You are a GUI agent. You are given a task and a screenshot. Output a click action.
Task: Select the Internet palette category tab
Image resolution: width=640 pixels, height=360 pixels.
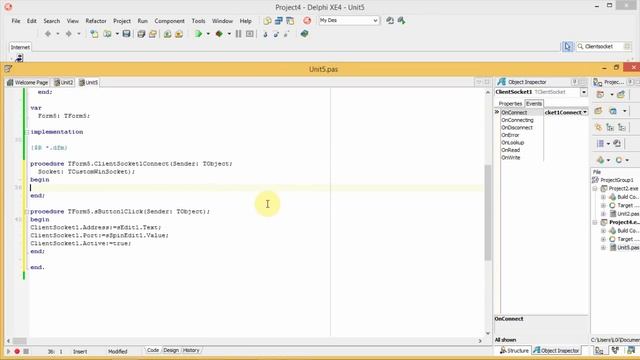click(20, 47)
